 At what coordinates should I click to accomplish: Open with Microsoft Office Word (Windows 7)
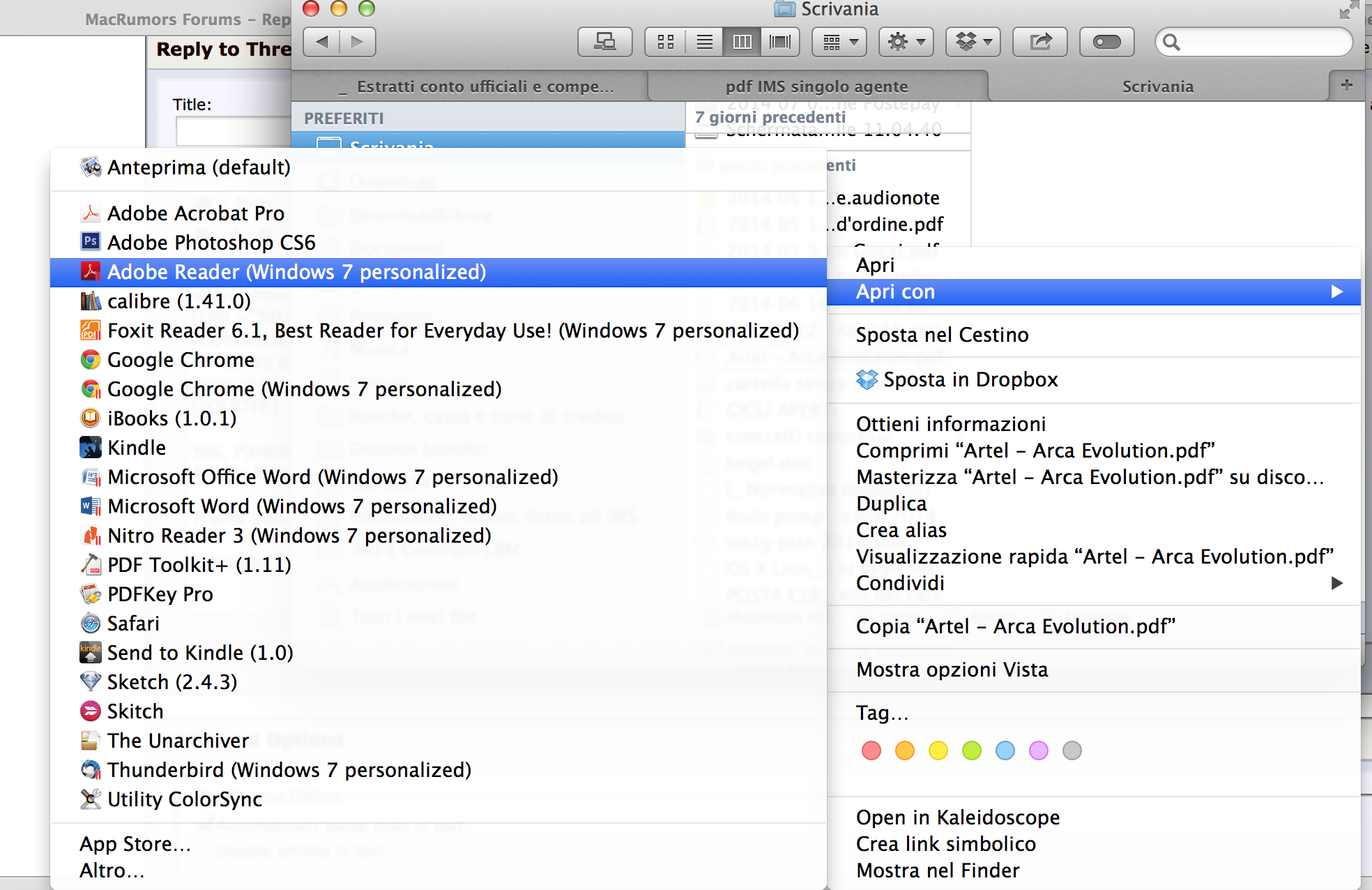tap(439, 477)
